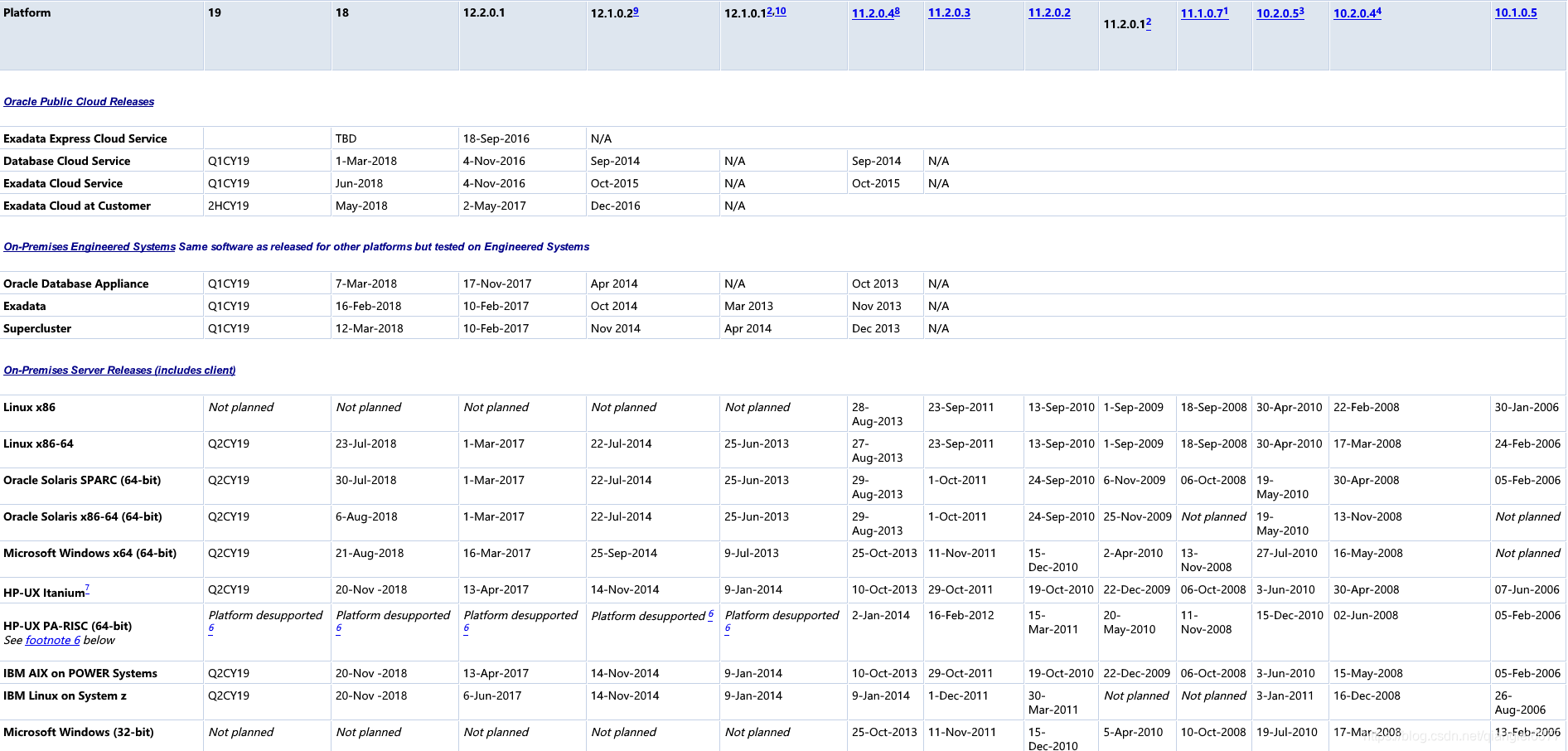
Task: Click footnote 9 superscript beside 12.1.0.2 header
Action: click(636, 11)
